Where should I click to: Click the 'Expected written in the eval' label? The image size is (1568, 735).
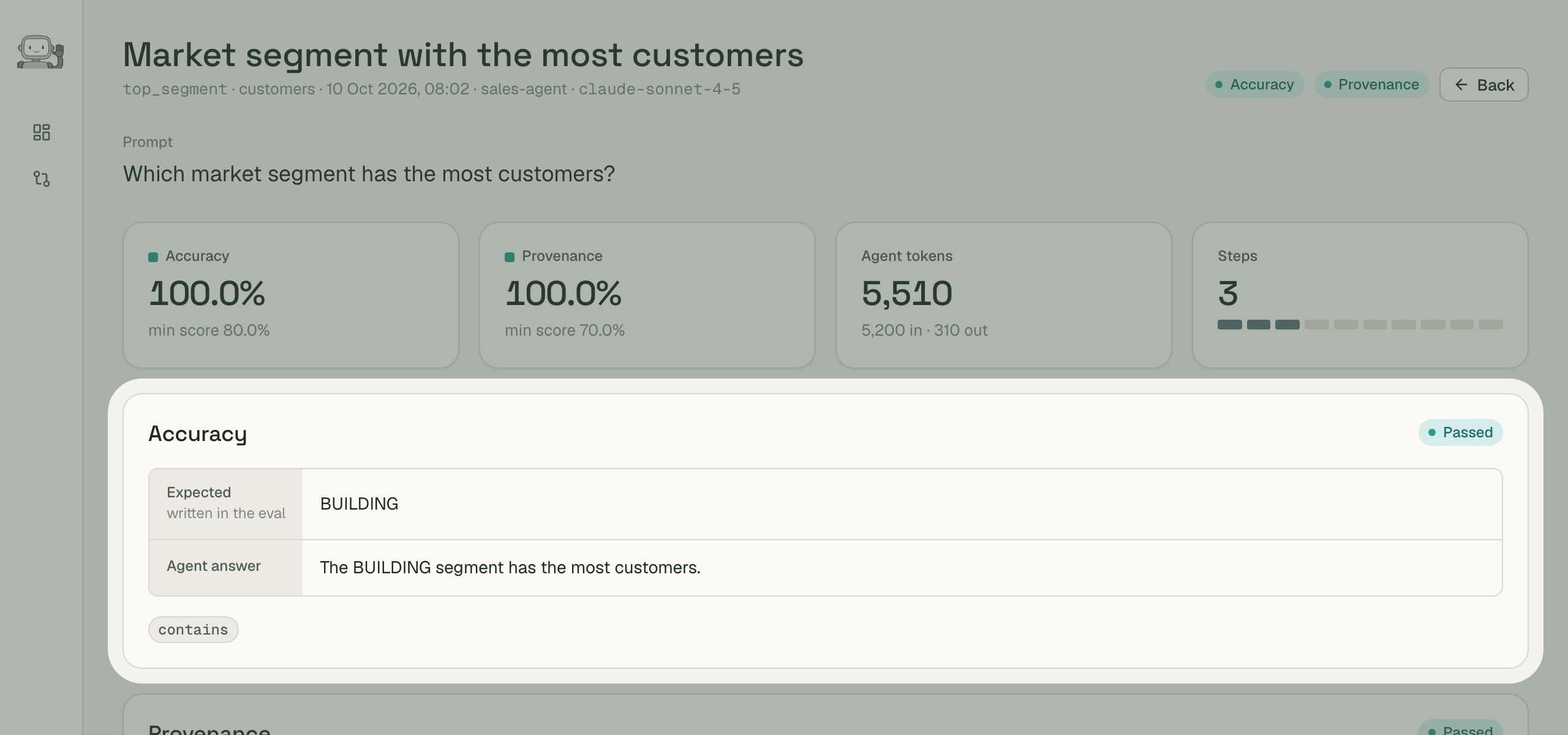[x=226, y=503]
